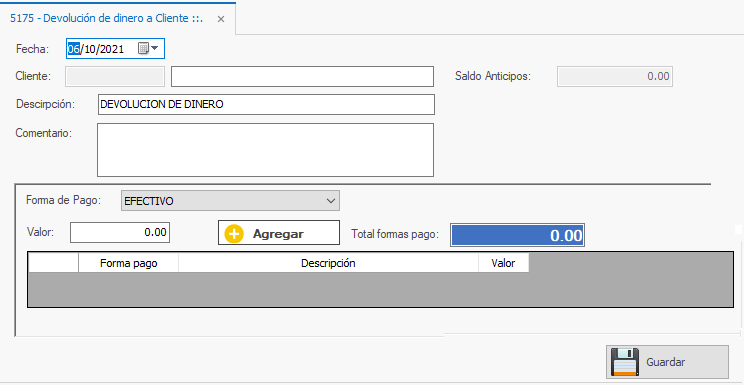Open the Fecha calendar picker icon
Viewport: 744px width, 385px height.
pos(148,48)
